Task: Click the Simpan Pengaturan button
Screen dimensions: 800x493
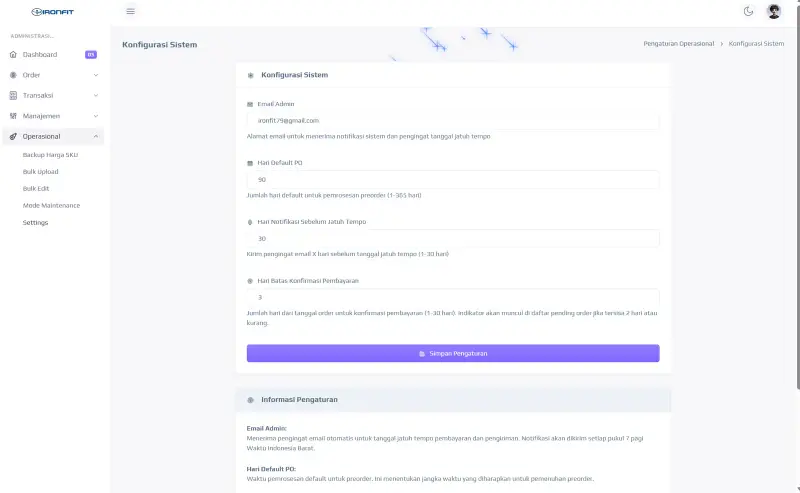Action: pos(453,353)
